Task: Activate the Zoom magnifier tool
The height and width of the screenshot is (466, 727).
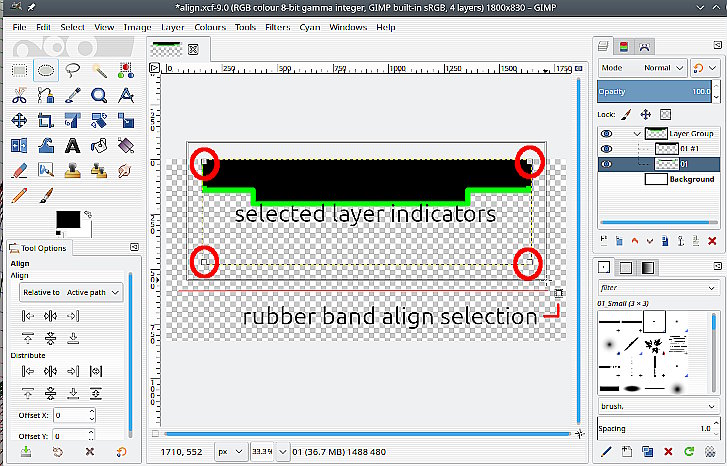Action: [x=99, y=96]
